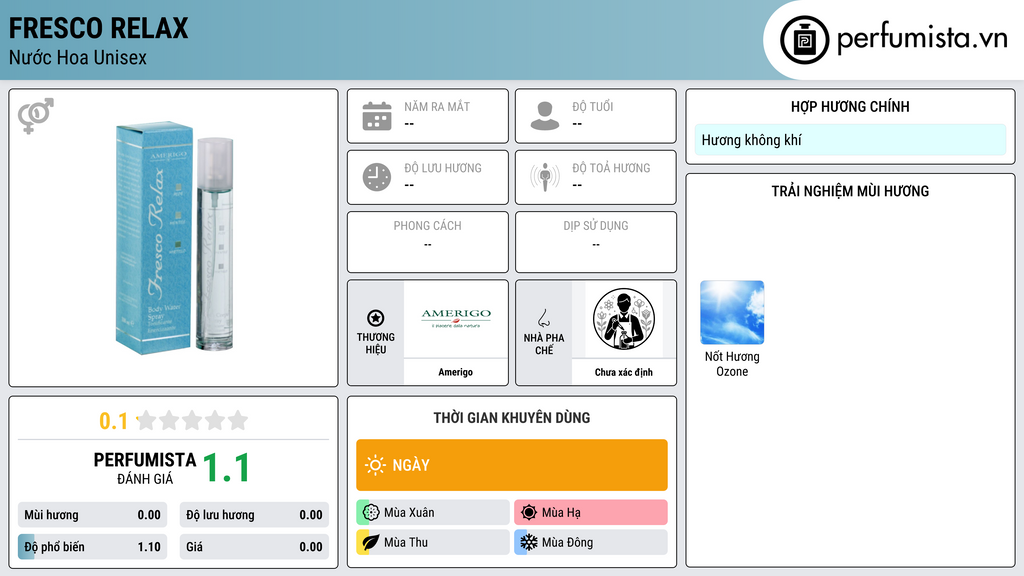
Task: Click the clock icon beside Độ lưu hương
Action: pos(377,177)
